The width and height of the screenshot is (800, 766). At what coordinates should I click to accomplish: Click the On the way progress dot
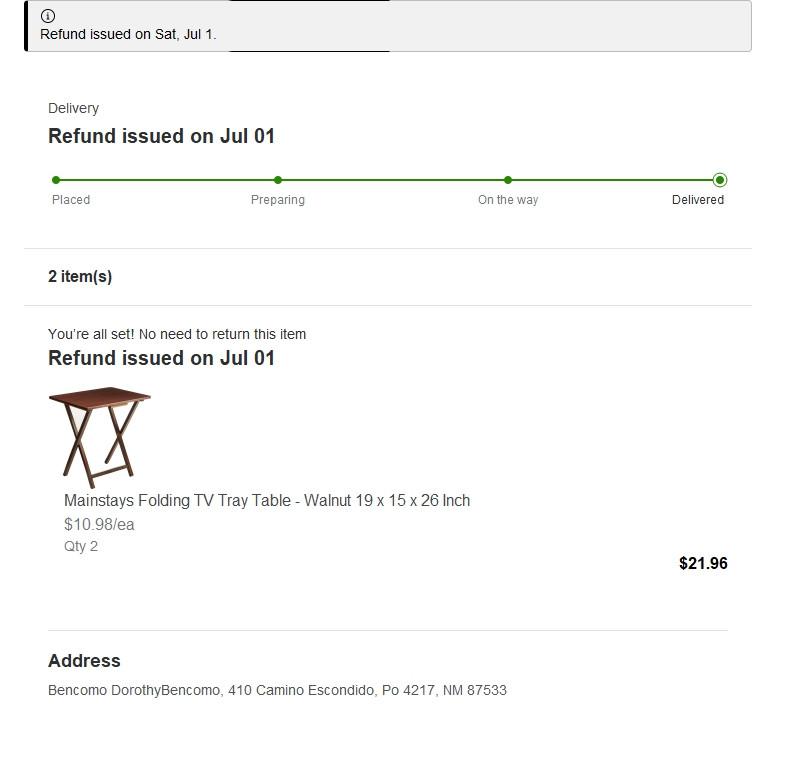[508, 180]
